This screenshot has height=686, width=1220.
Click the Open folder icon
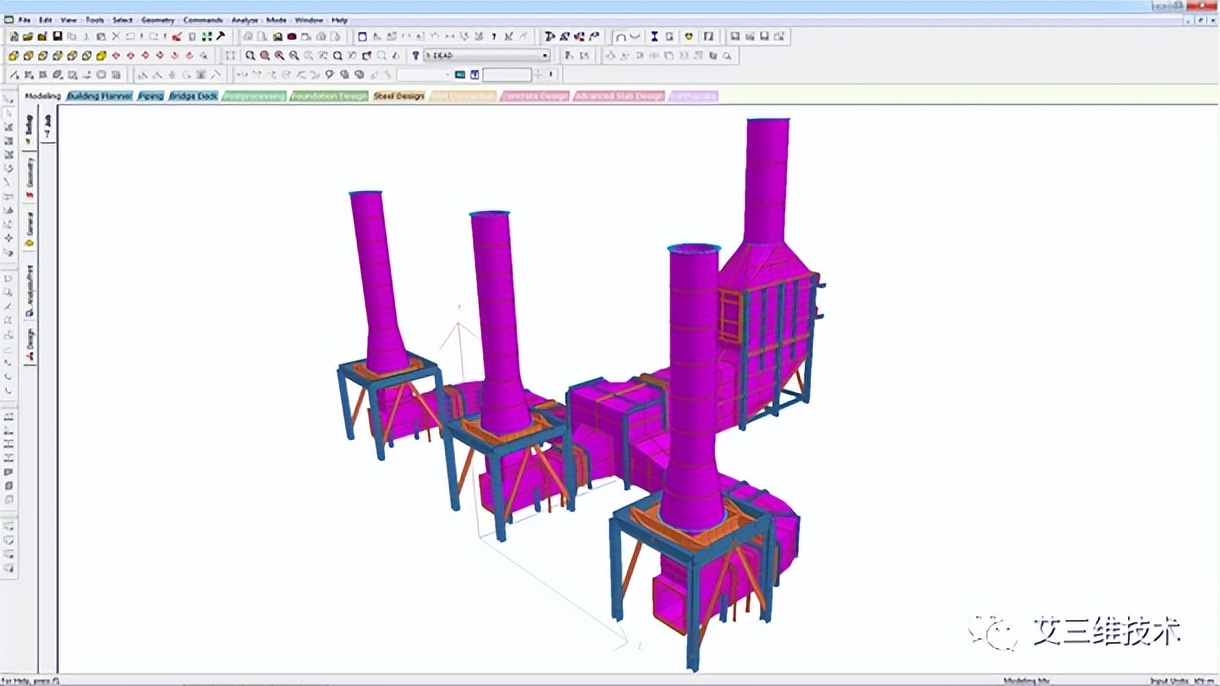point(28,37)
